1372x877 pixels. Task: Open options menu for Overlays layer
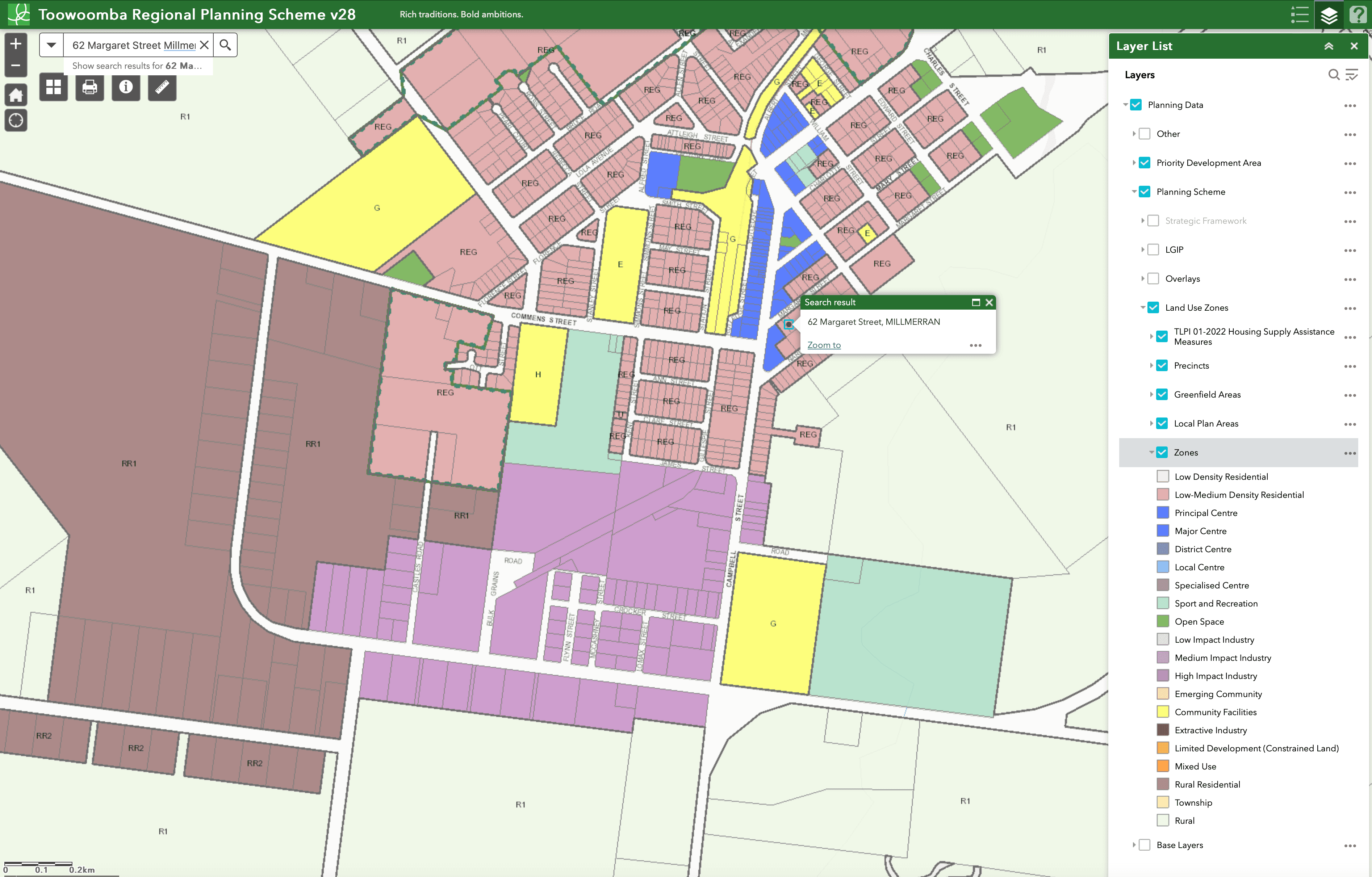point(1350,279)
